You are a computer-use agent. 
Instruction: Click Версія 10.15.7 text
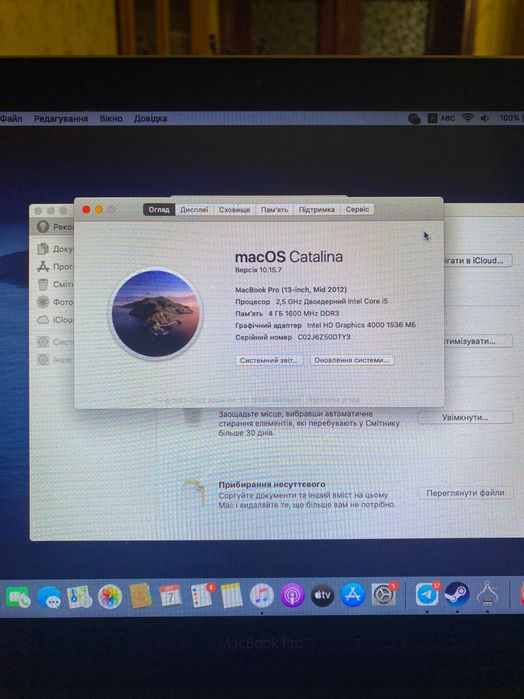[x=258, y=270]
